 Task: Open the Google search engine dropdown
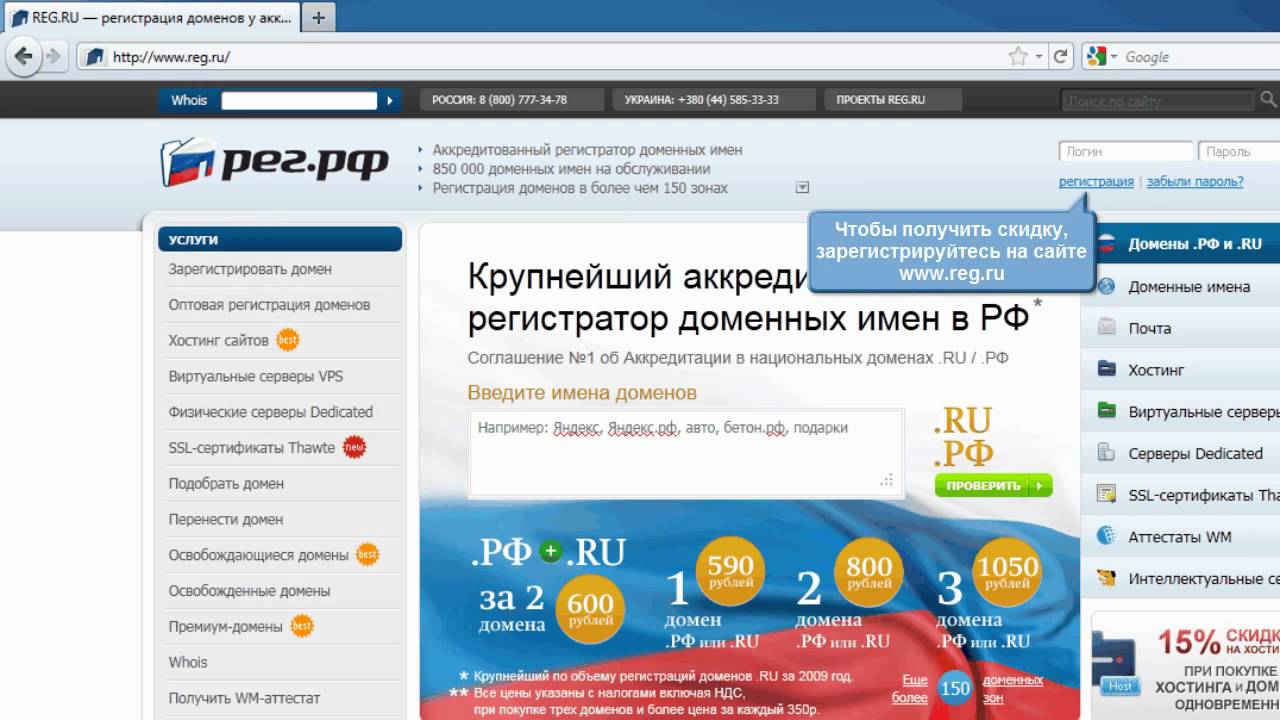coord(1103,57)
